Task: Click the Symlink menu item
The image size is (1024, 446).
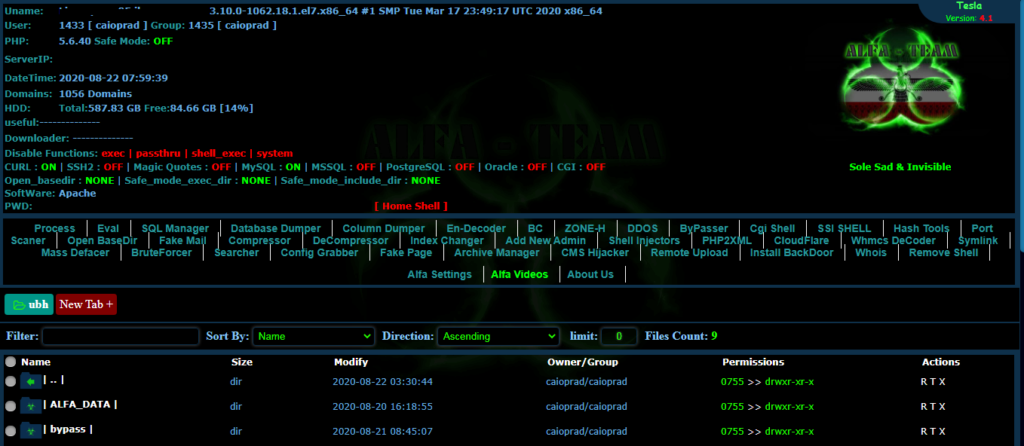Action: [x=978, y=240]
